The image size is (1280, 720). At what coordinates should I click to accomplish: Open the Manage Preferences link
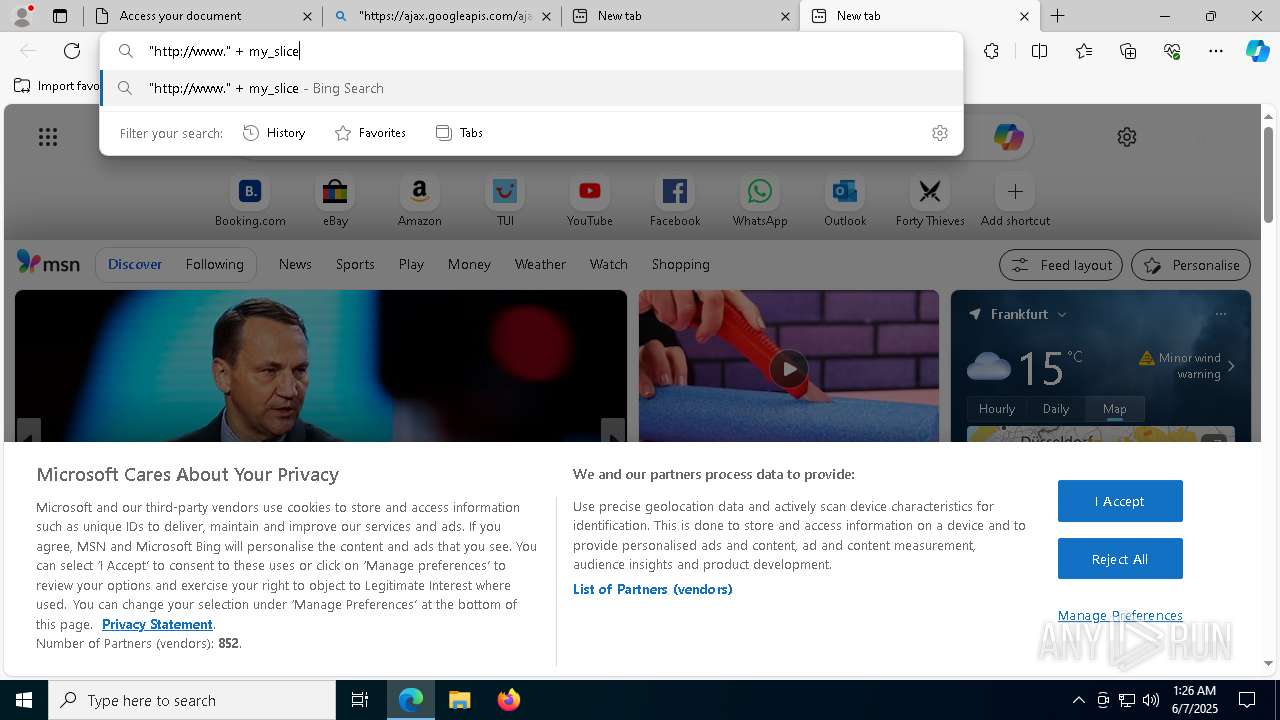tap(1120, 615)
